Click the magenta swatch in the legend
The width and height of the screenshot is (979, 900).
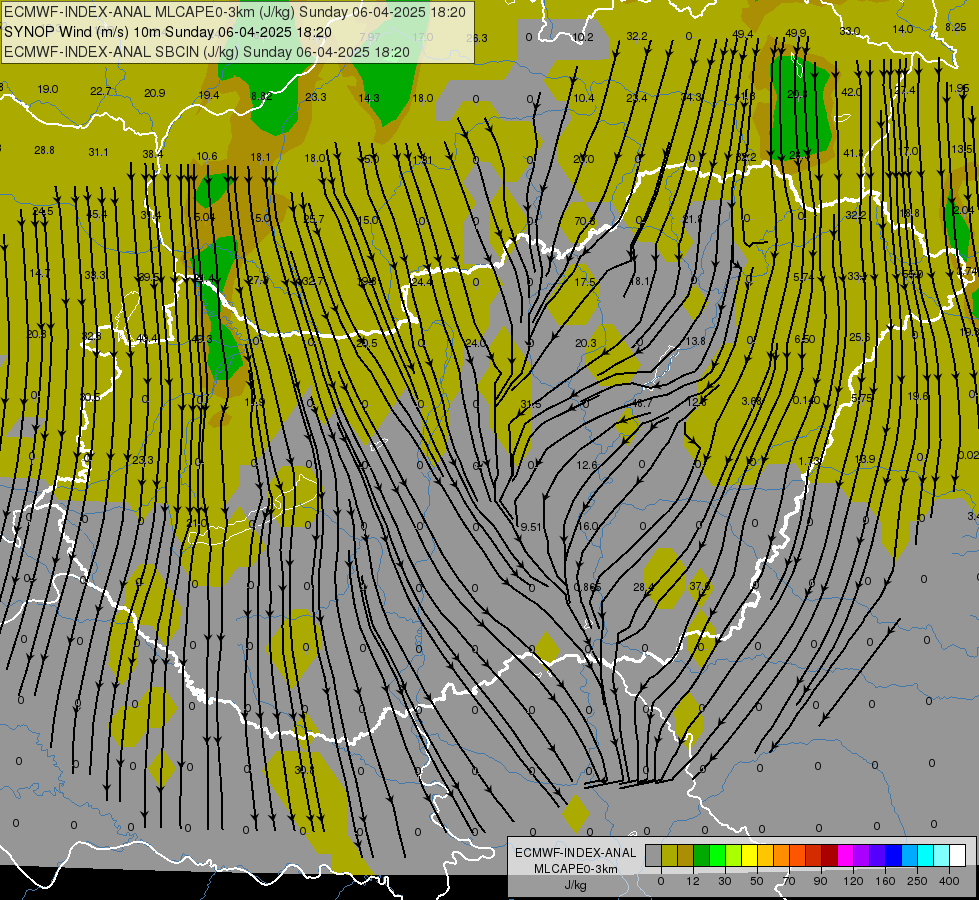point(846,856)
